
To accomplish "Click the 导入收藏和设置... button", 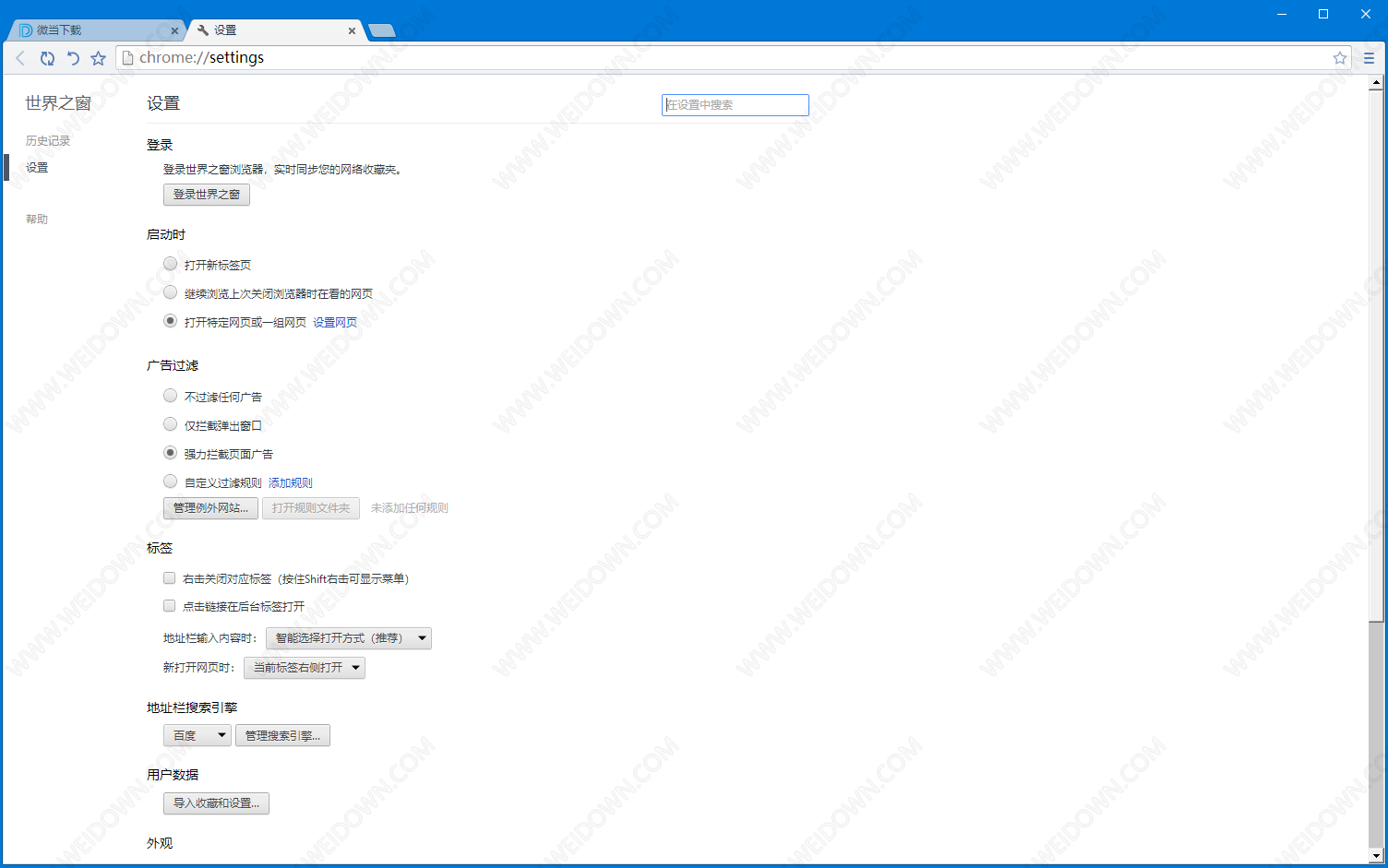I will pos(216,803).
